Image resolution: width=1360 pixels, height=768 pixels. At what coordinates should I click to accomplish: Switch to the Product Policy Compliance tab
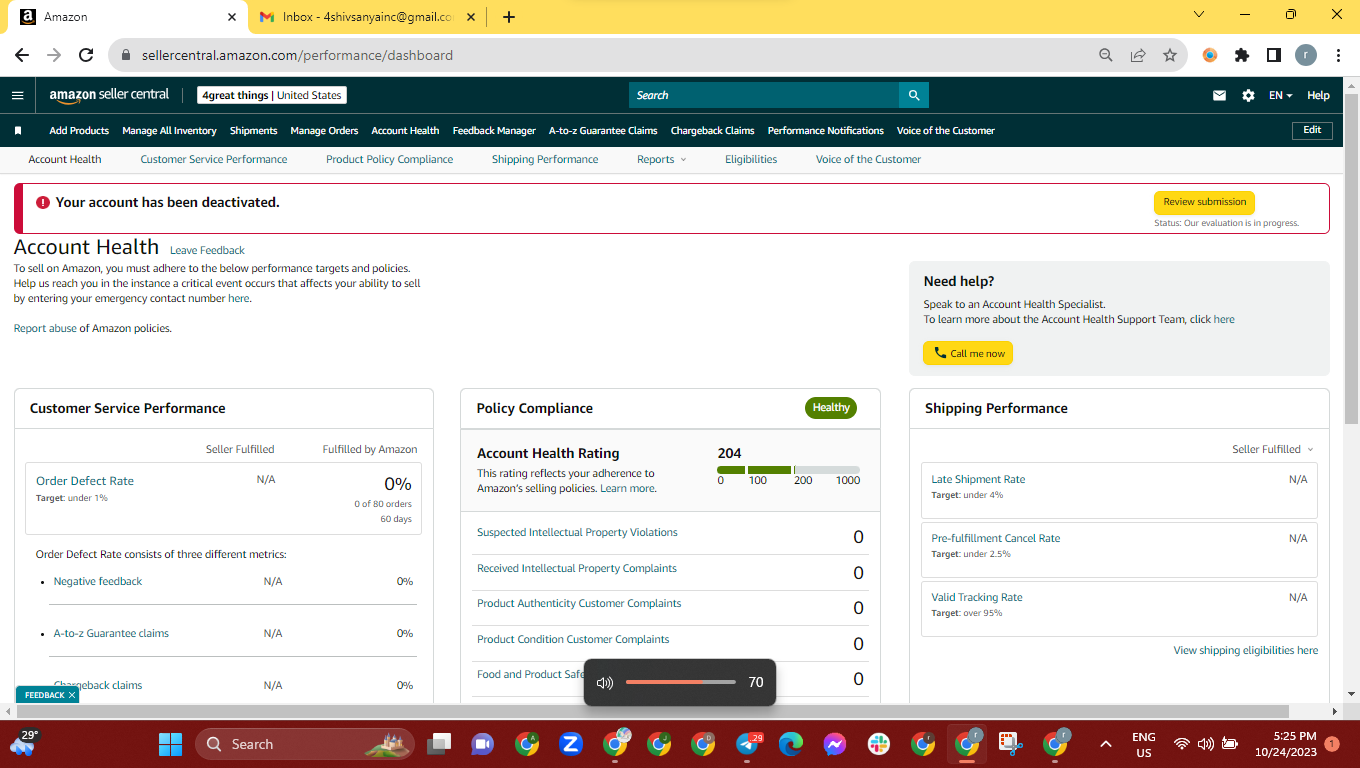[x=390, y=159]
